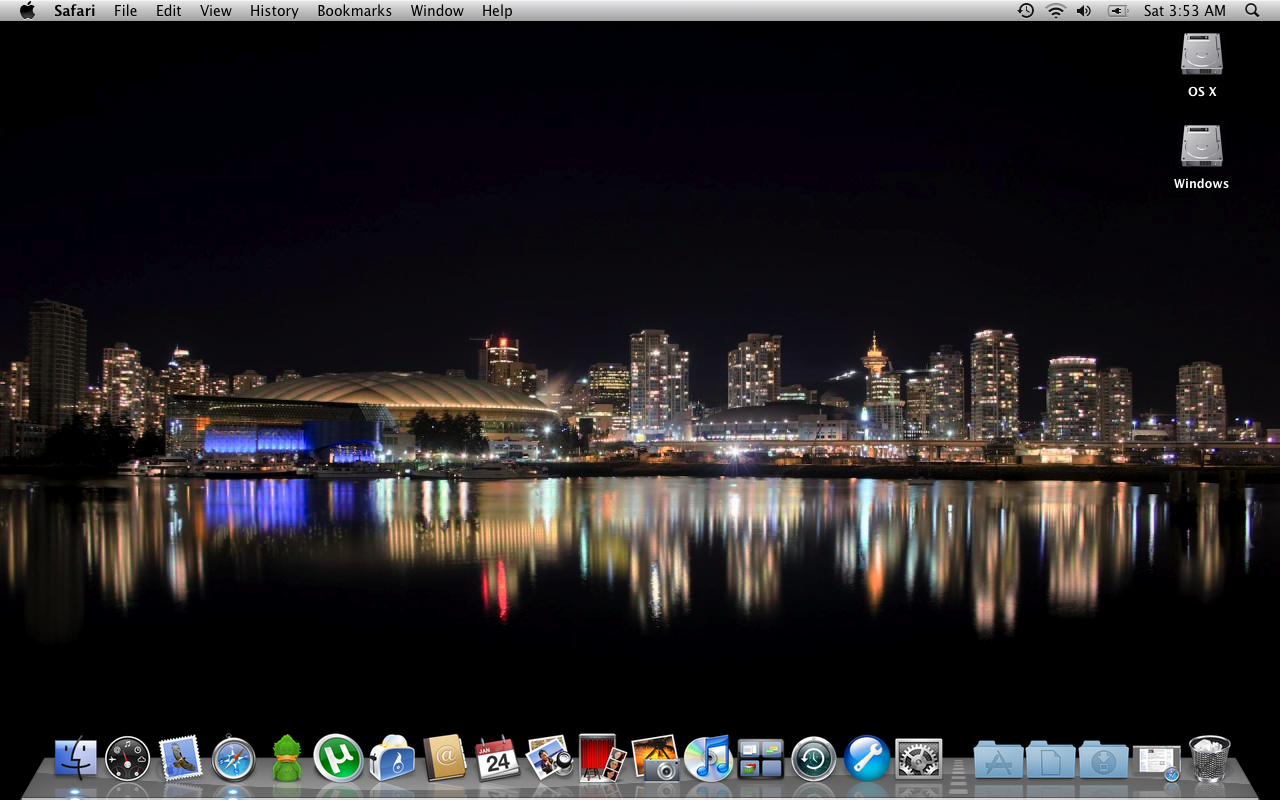Open Photo Booth in the dock
The height and width of the screenshot is (800, 1280).
602,758
